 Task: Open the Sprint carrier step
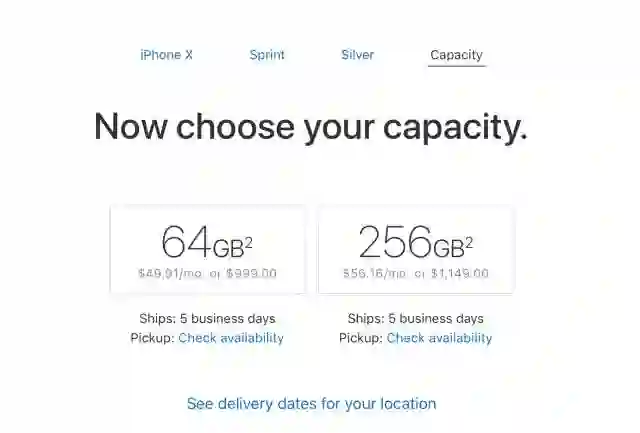click(x=267, y=55)
